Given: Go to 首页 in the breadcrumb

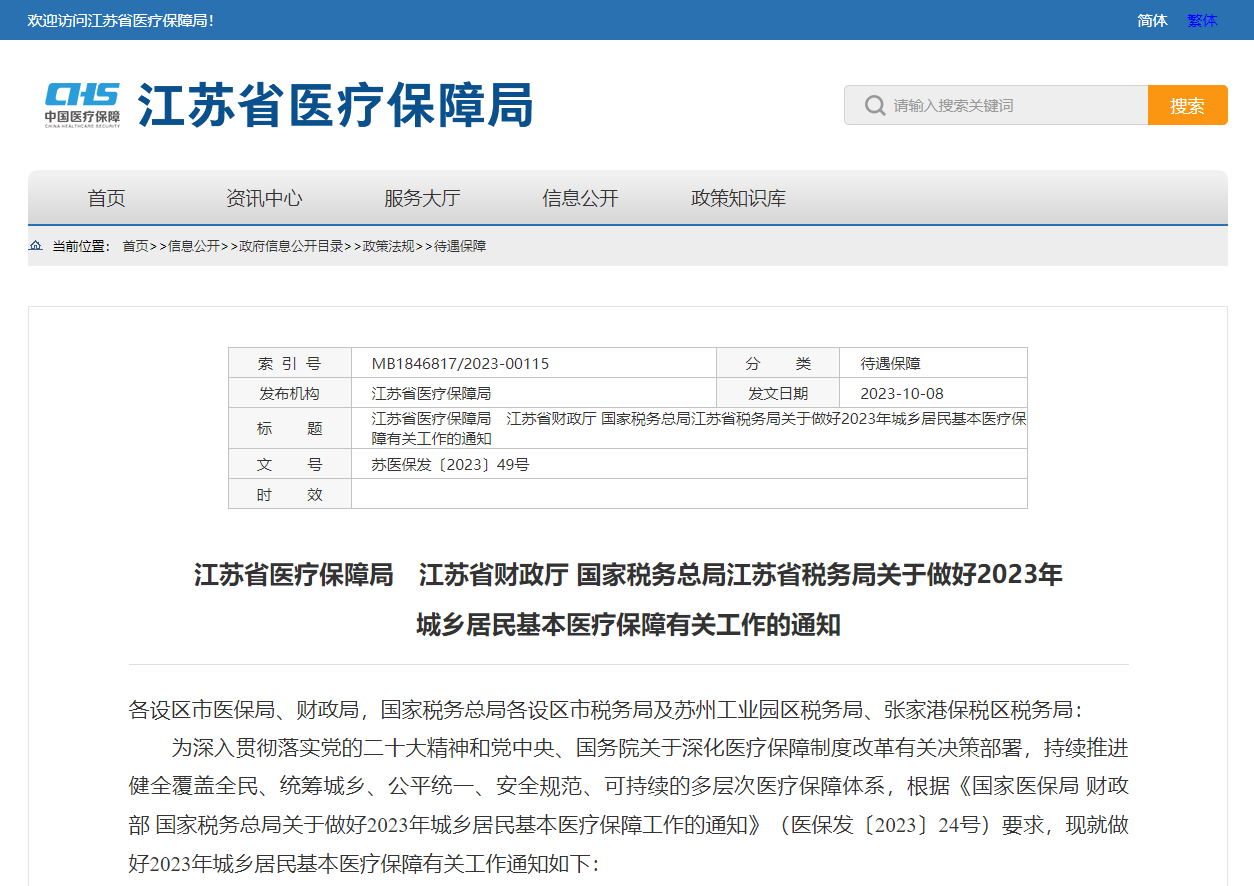Looking at the screenshot, I should (x=135, y=246).
